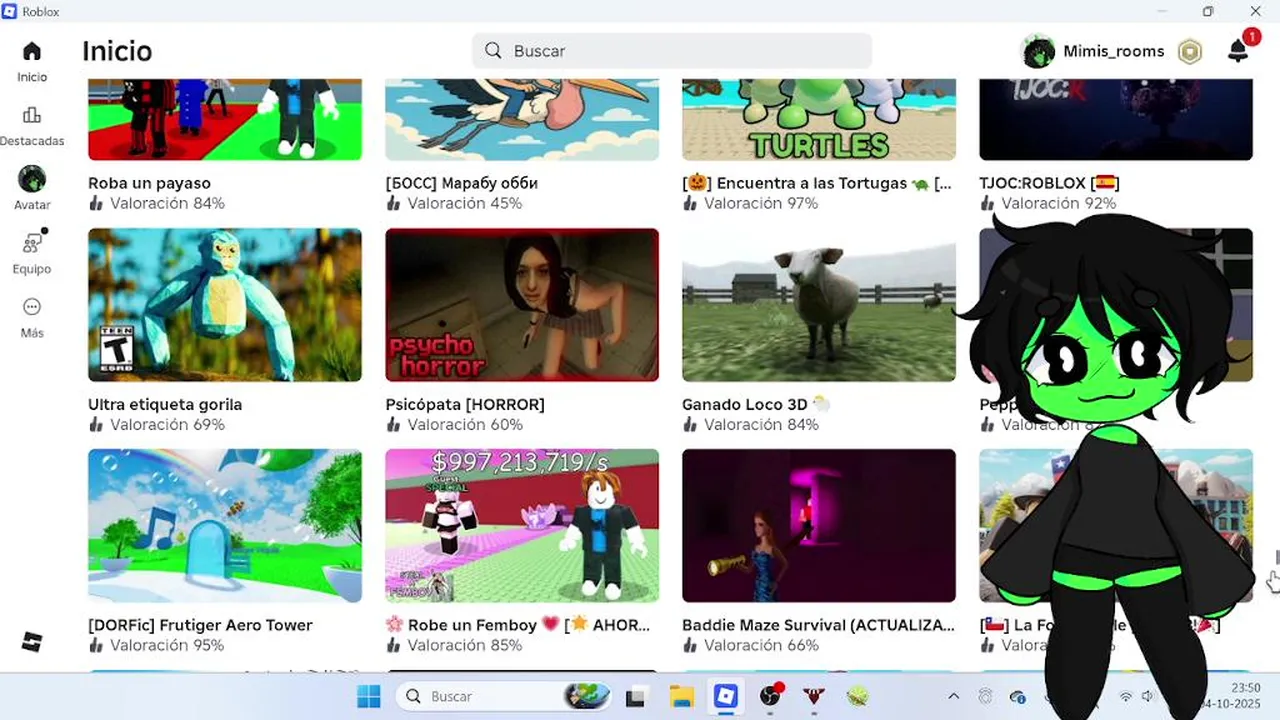Click [DORFic] Frutiger Aero Tower title
The height and width of the screenshot is (720, 1280).
pos(200,626)
